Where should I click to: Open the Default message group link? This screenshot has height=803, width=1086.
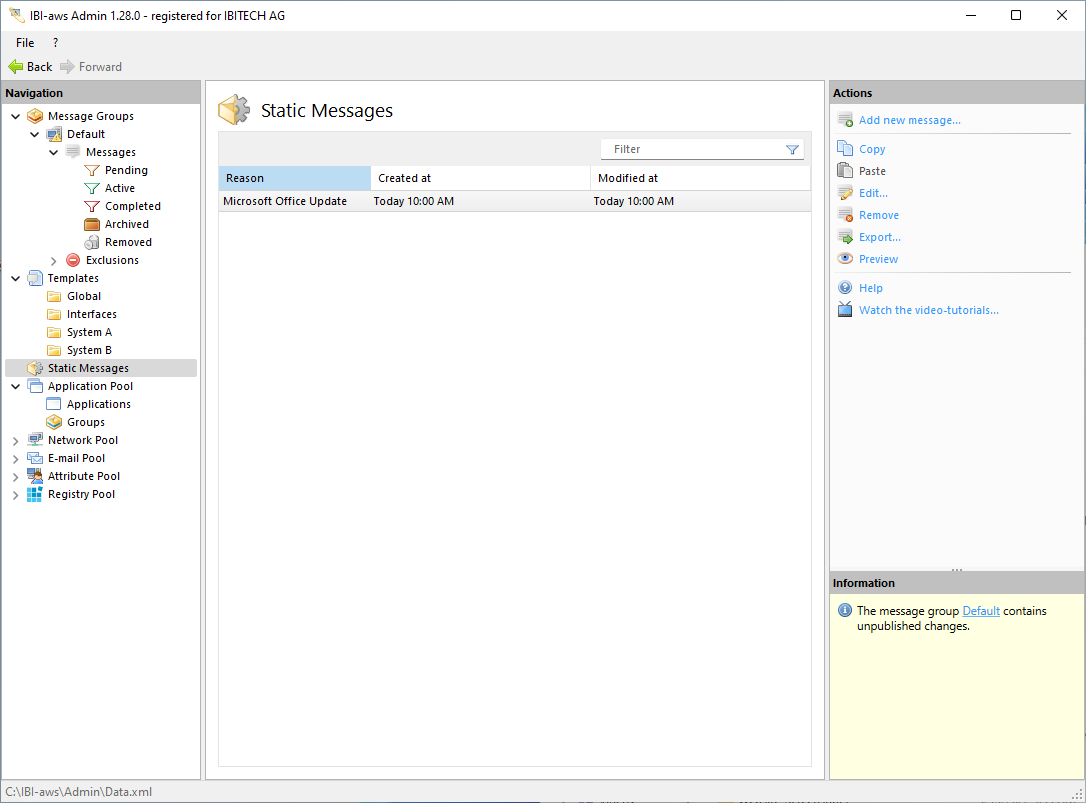pyautogui.click(x=980, y=611)
